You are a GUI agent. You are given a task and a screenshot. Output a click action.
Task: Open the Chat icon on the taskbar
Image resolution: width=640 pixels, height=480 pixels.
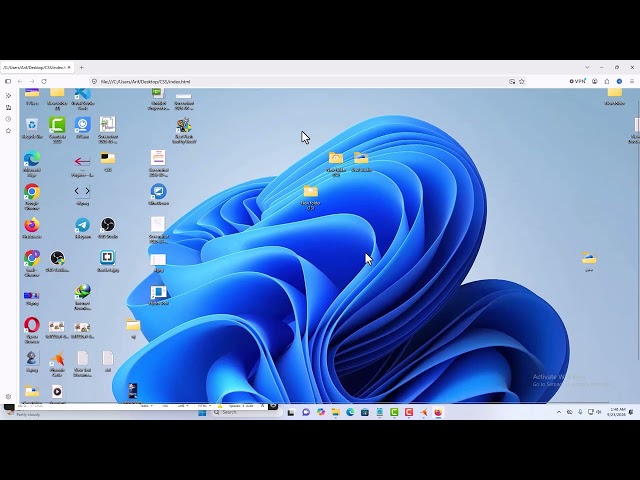[x=306, y=413]
